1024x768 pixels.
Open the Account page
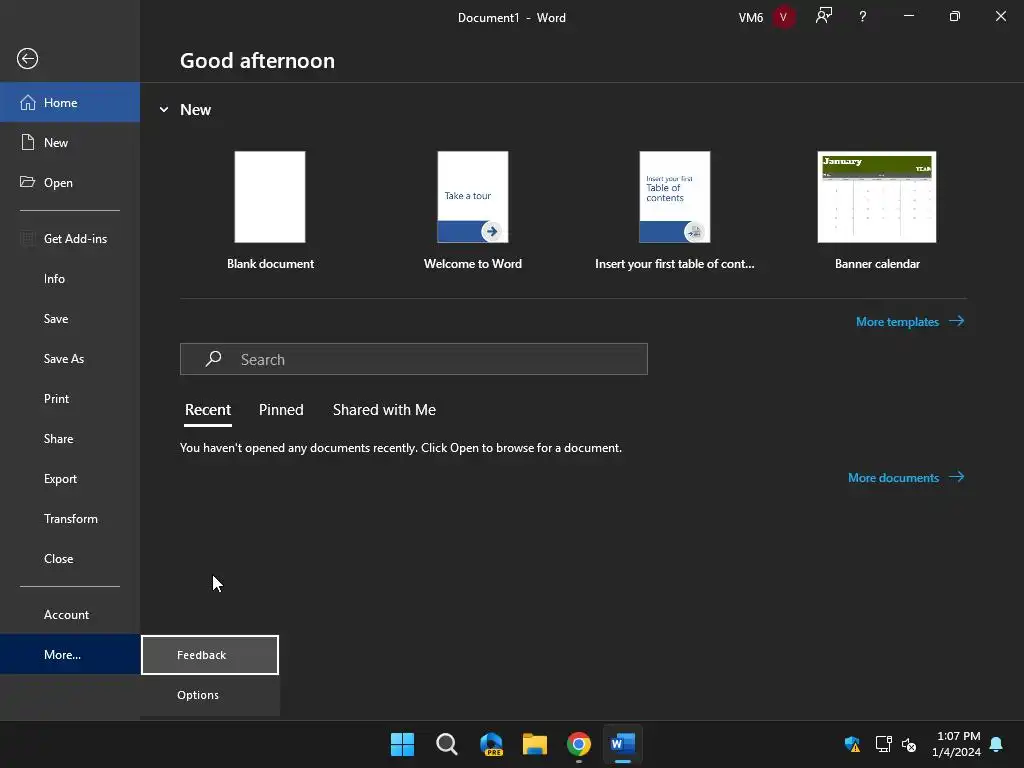click(70, 615)
